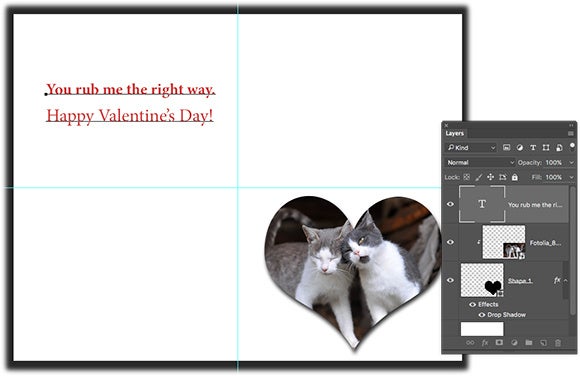Image resolution: width=580 pixels, height=376 pixels.
Task: Create new layer icon
Action: (543, 343)
